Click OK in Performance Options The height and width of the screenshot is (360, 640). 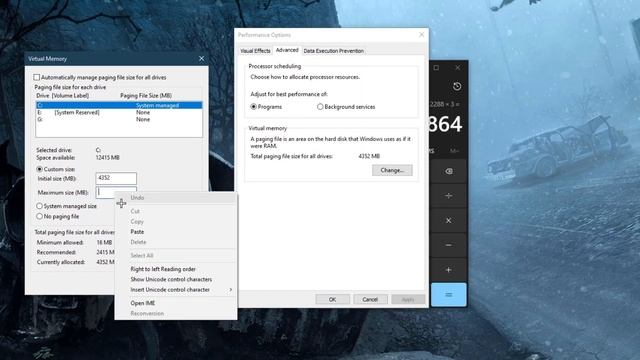tap(332, 299)
